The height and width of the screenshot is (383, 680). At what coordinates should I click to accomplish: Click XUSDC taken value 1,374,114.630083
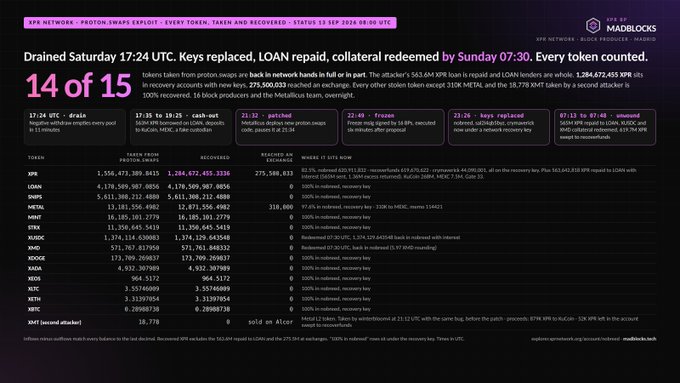pos(131,238)
